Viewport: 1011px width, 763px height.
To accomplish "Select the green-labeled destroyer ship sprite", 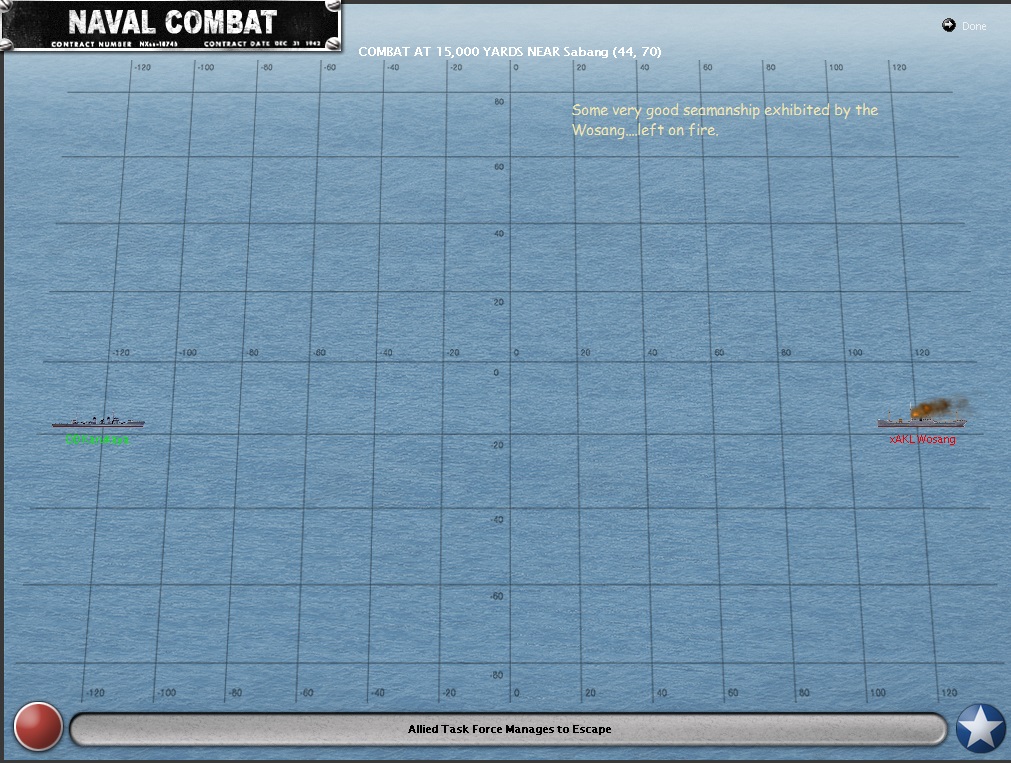I will tap(98, 421).
